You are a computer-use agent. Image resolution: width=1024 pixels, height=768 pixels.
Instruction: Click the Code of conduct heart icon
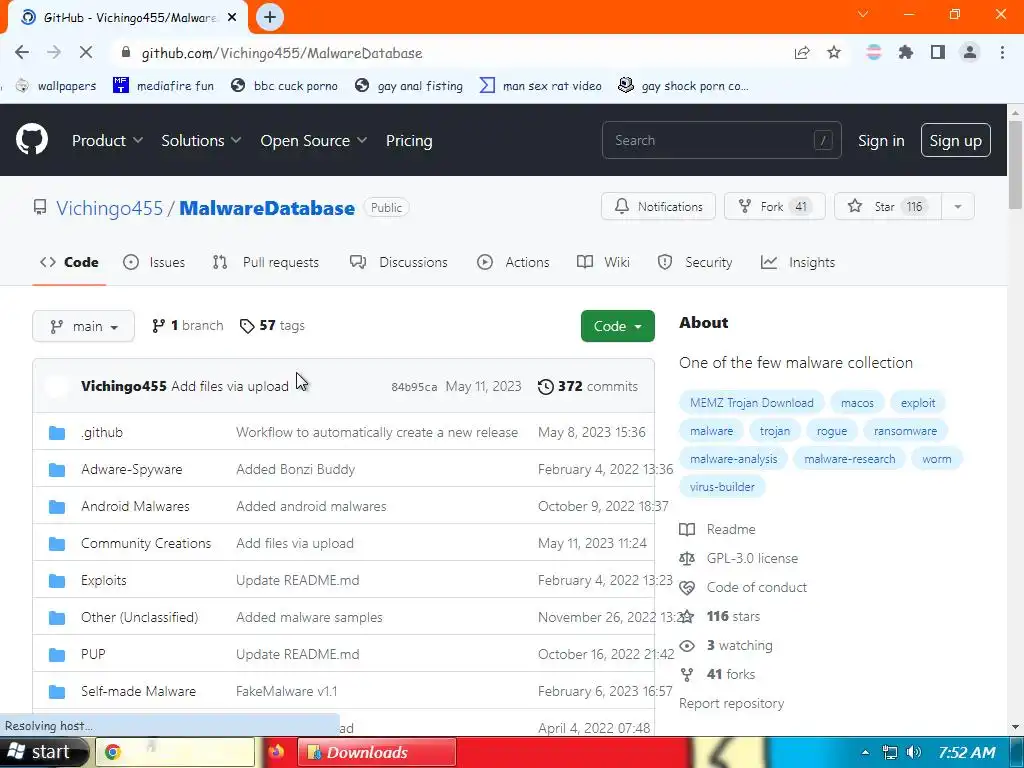687,588
